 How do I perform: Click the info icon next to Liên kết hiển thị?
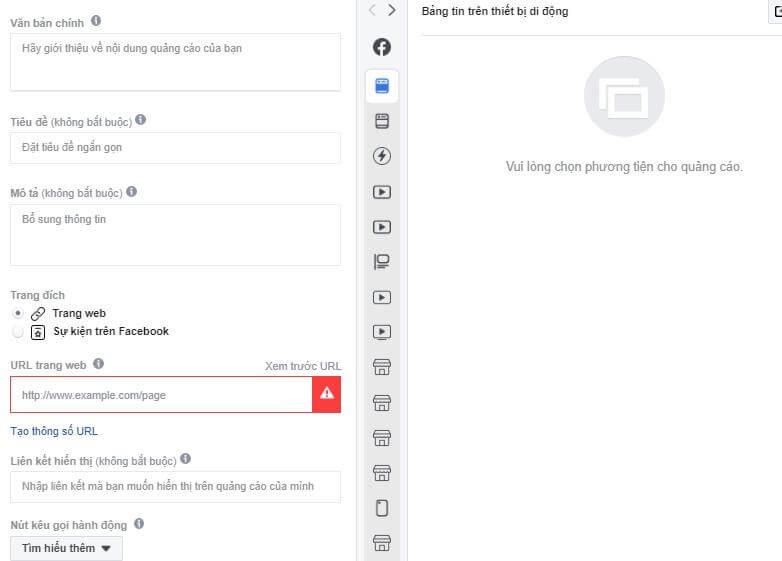[x=186, y=458]
